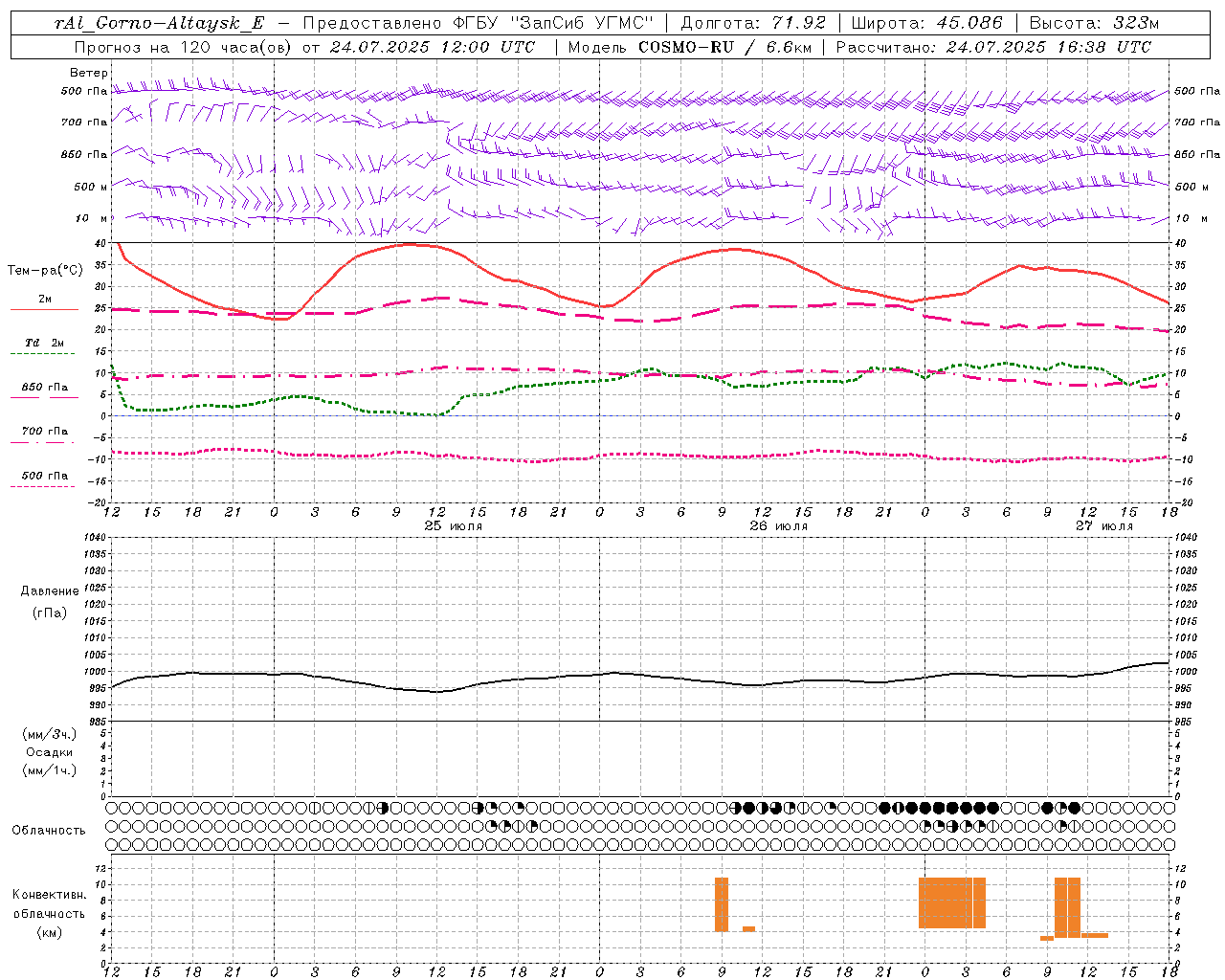
Task: Click the Td 2м dew point legend entry
Action: pos(45,342)
